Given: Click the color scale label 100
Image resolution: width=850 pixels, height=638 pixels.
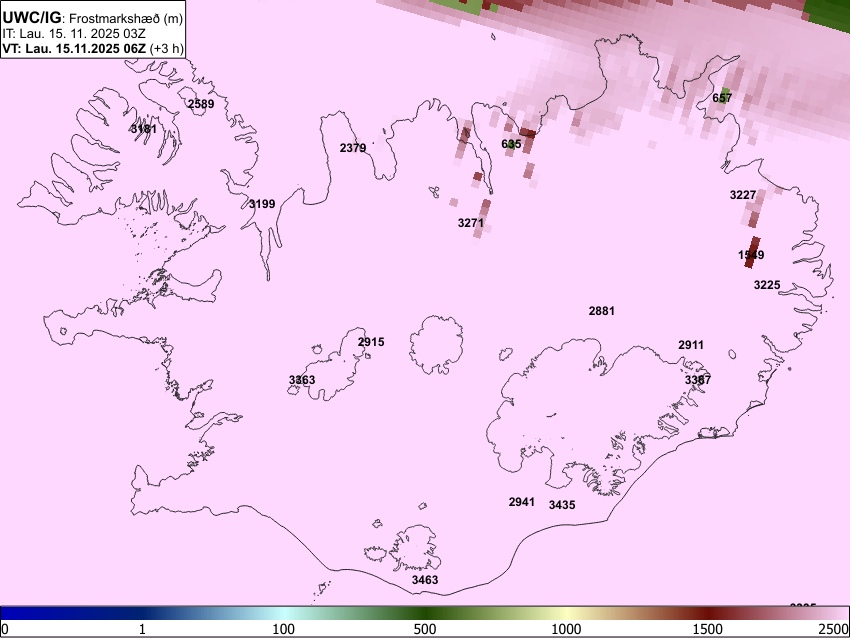Looking at the screenshot, I should click(284, 629).
